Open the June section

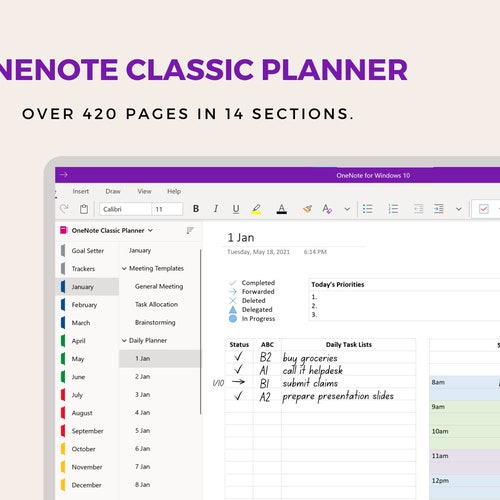pyautogui.click(x=88, y=377)
